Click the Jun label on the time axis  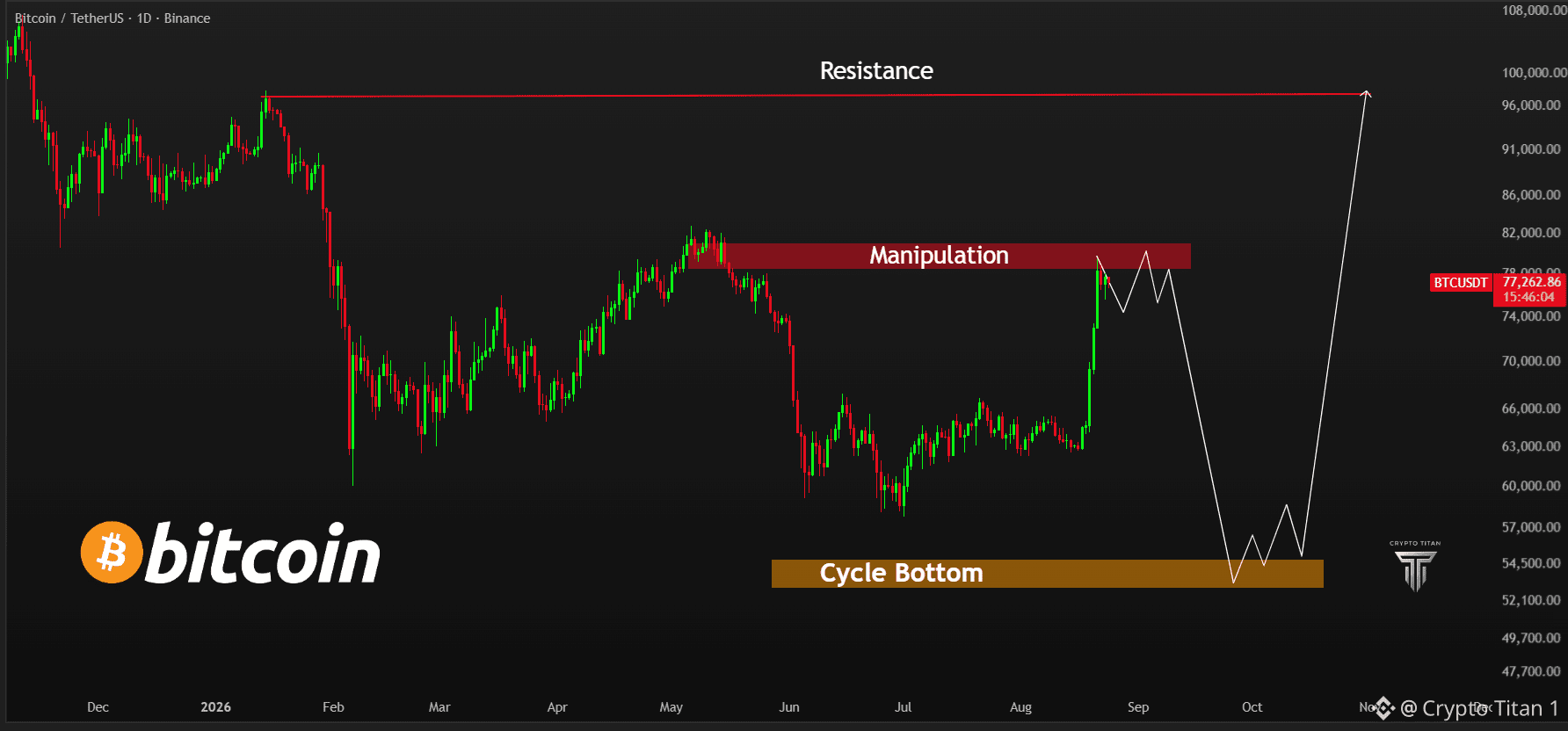789,707
